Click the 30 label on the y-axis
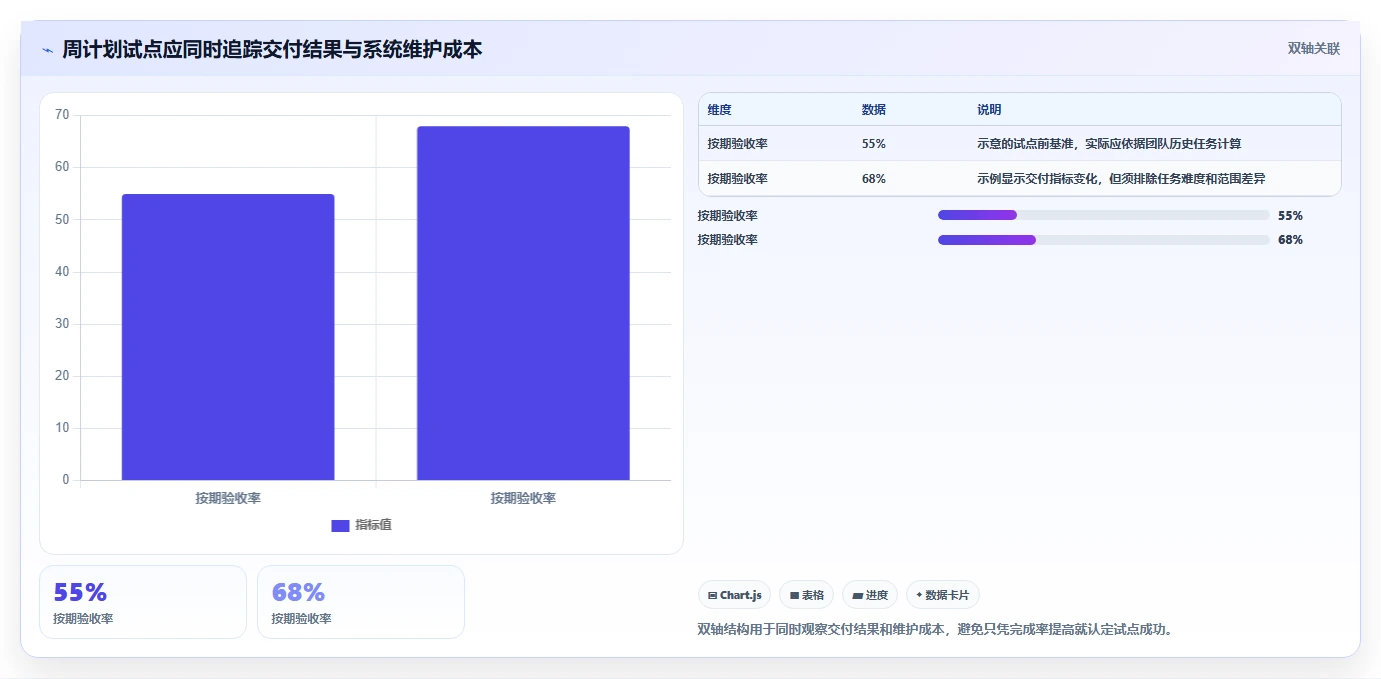This screenshot has width=1381, height=679. [x=62, y=323]
